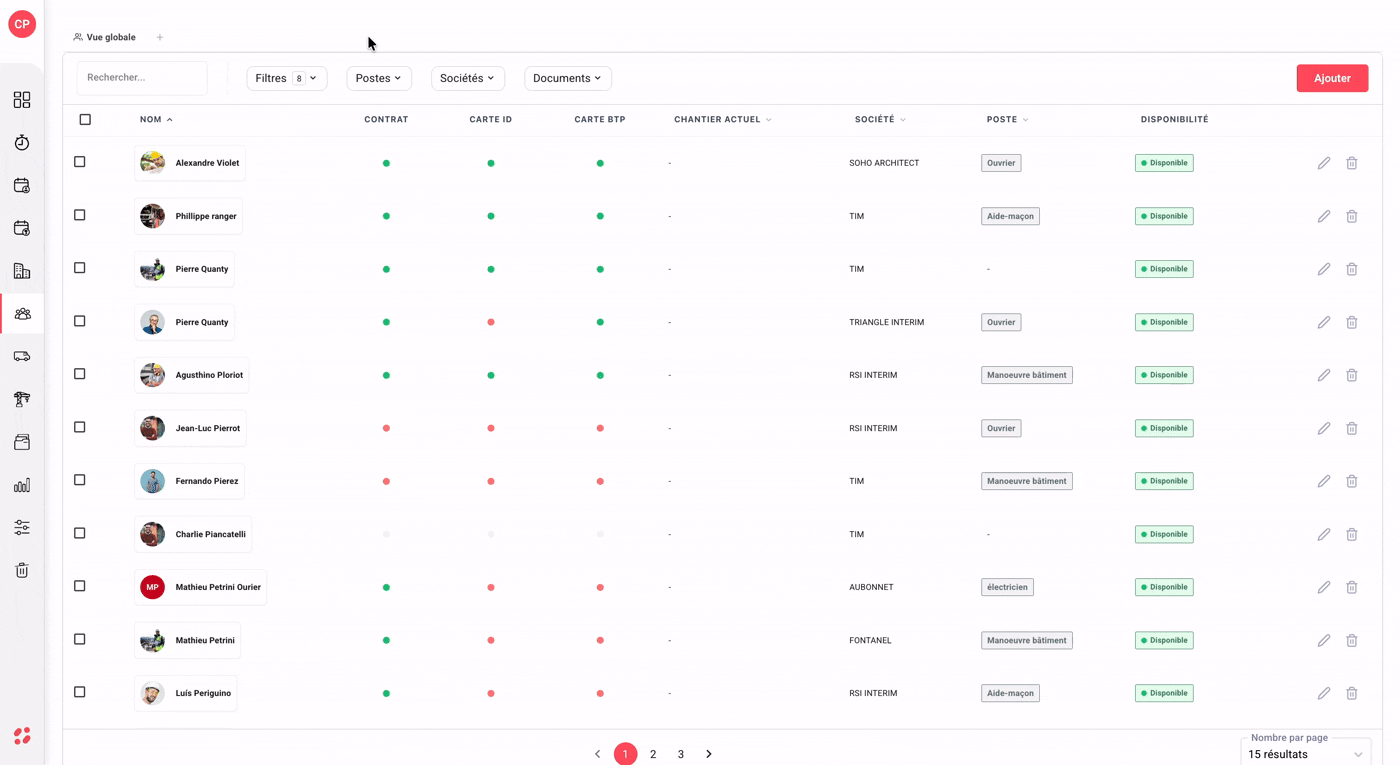This screenshot has width=1400, height=765.
Task: Open Alexandre Violet profile card
Action: pos(190,163)
